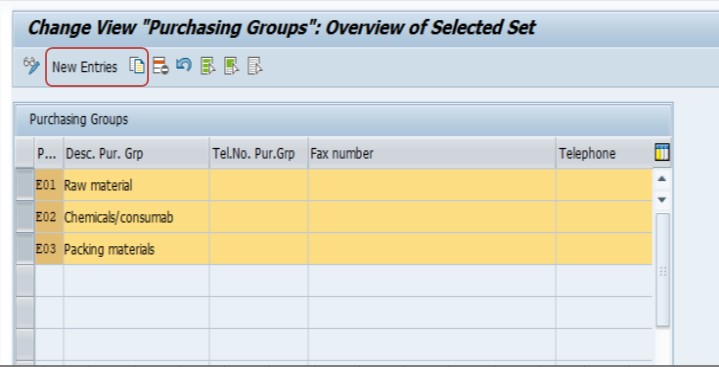
Task: Click the Display/Change toggle pencil icon
Action: click(32, 67)
